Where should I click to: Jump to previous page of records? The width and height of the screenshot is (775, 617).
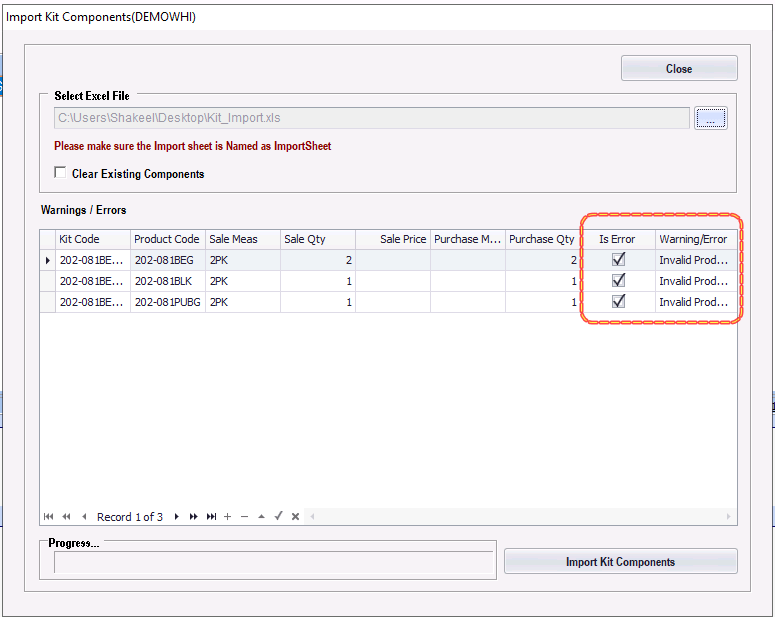tap(66, 516)
